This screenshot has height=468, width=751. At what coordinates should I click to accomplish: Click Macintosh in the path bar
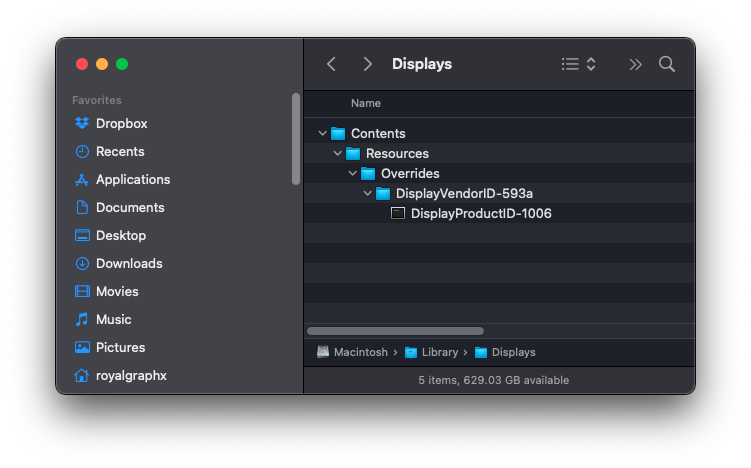click(x=360, y=352)
